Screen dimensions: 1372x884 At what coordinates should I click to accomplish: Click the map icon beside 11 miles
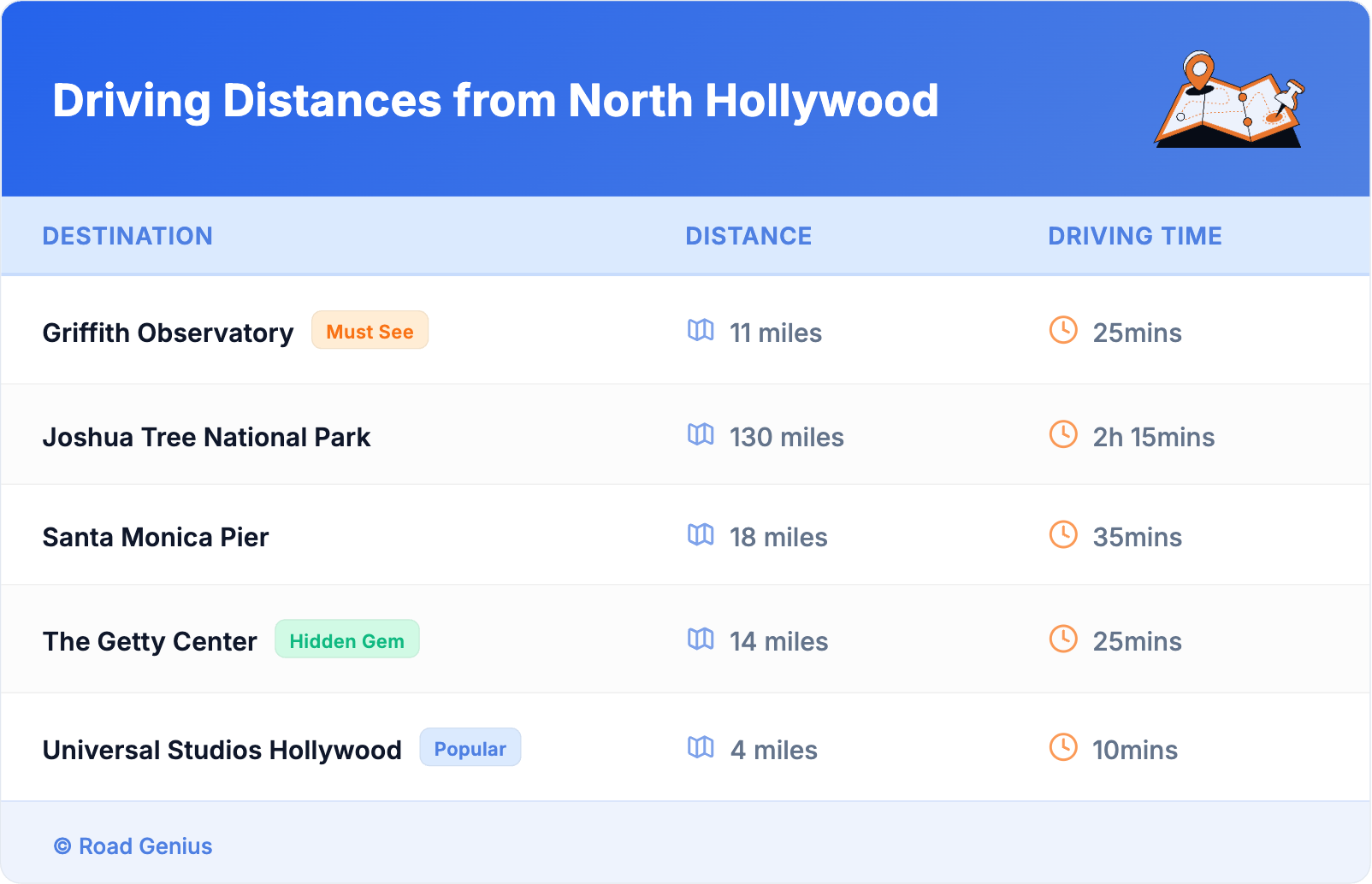(x=701, y=330)
